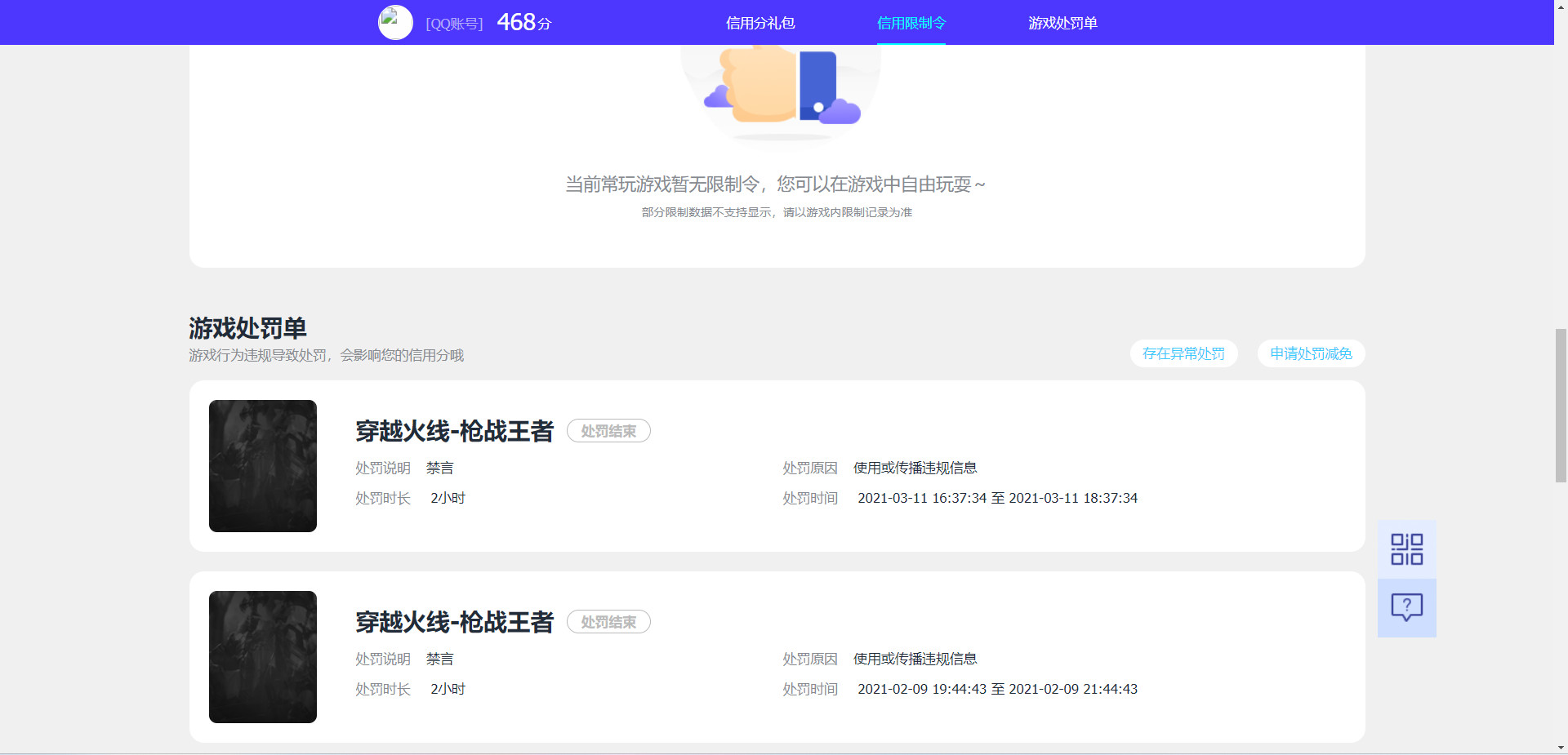Click 处罚结束 badge on 2021-02-09 record
Viewport: 1568px width, 755px height.
[x=608, y=622]
